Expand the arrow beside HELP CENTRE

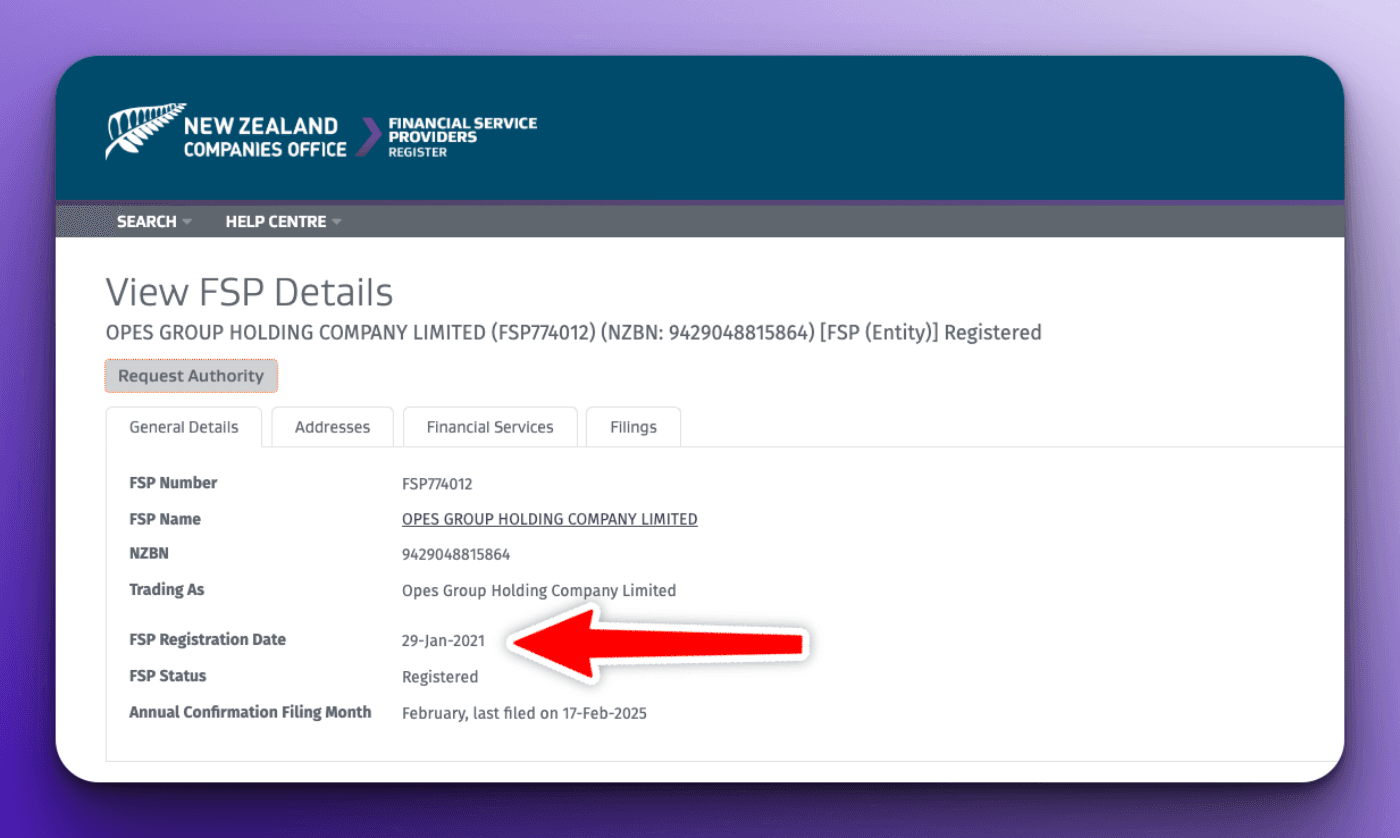point(337,222)
